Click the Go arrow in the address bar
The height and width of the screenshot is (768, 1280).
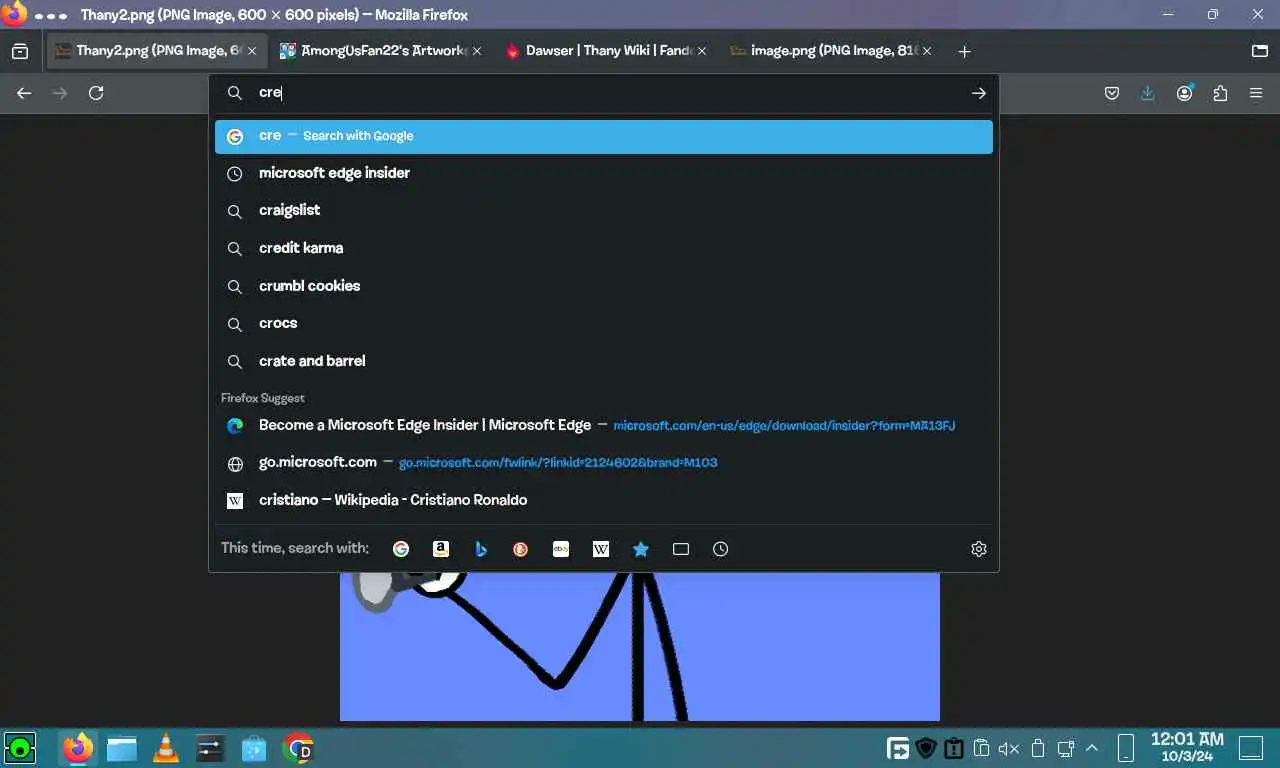pyautogui.click(x=979, y=93)
